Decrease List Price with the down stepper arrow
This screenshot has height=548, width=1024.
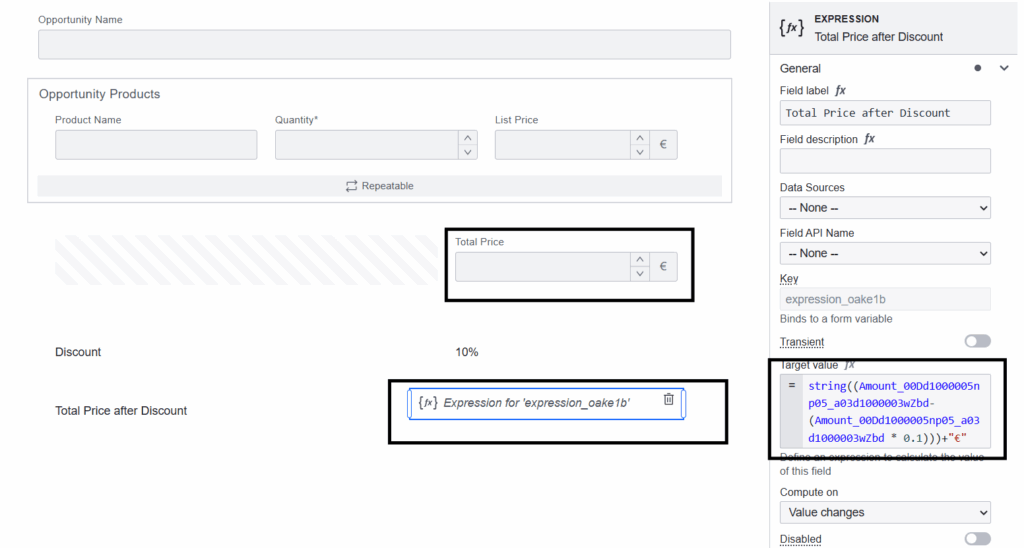pos(640,153)
